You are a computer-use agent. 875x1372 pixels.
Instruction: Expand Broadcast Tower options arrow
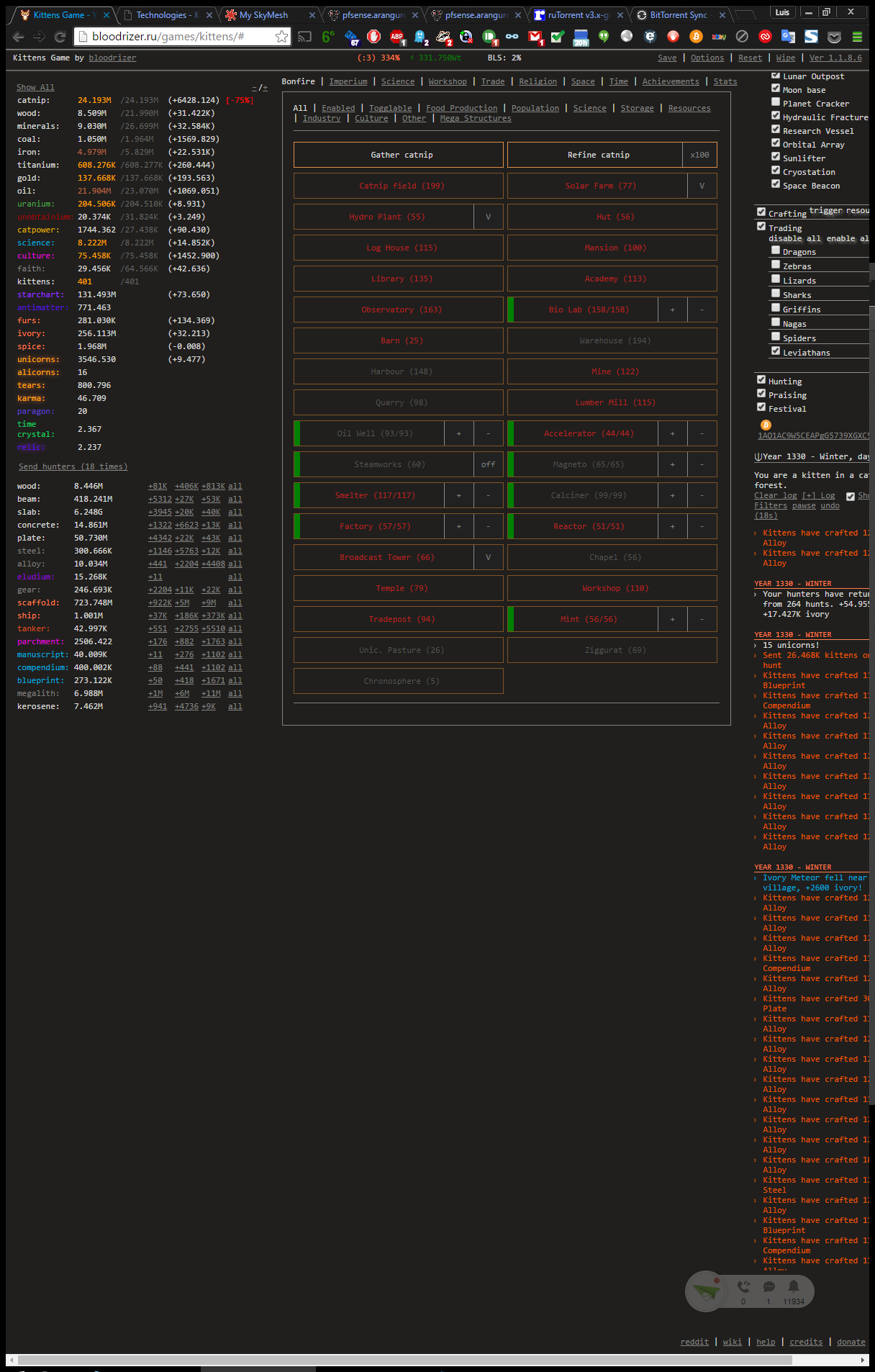488,557
